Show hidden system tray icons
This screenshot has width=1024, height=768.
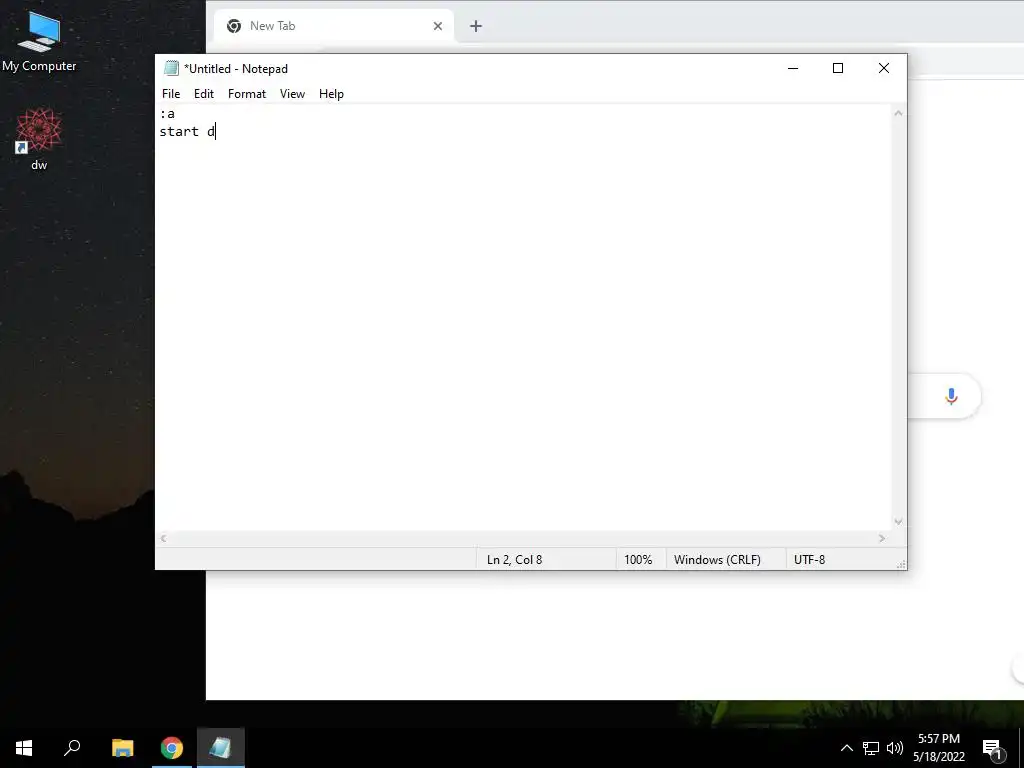point(846,748)
